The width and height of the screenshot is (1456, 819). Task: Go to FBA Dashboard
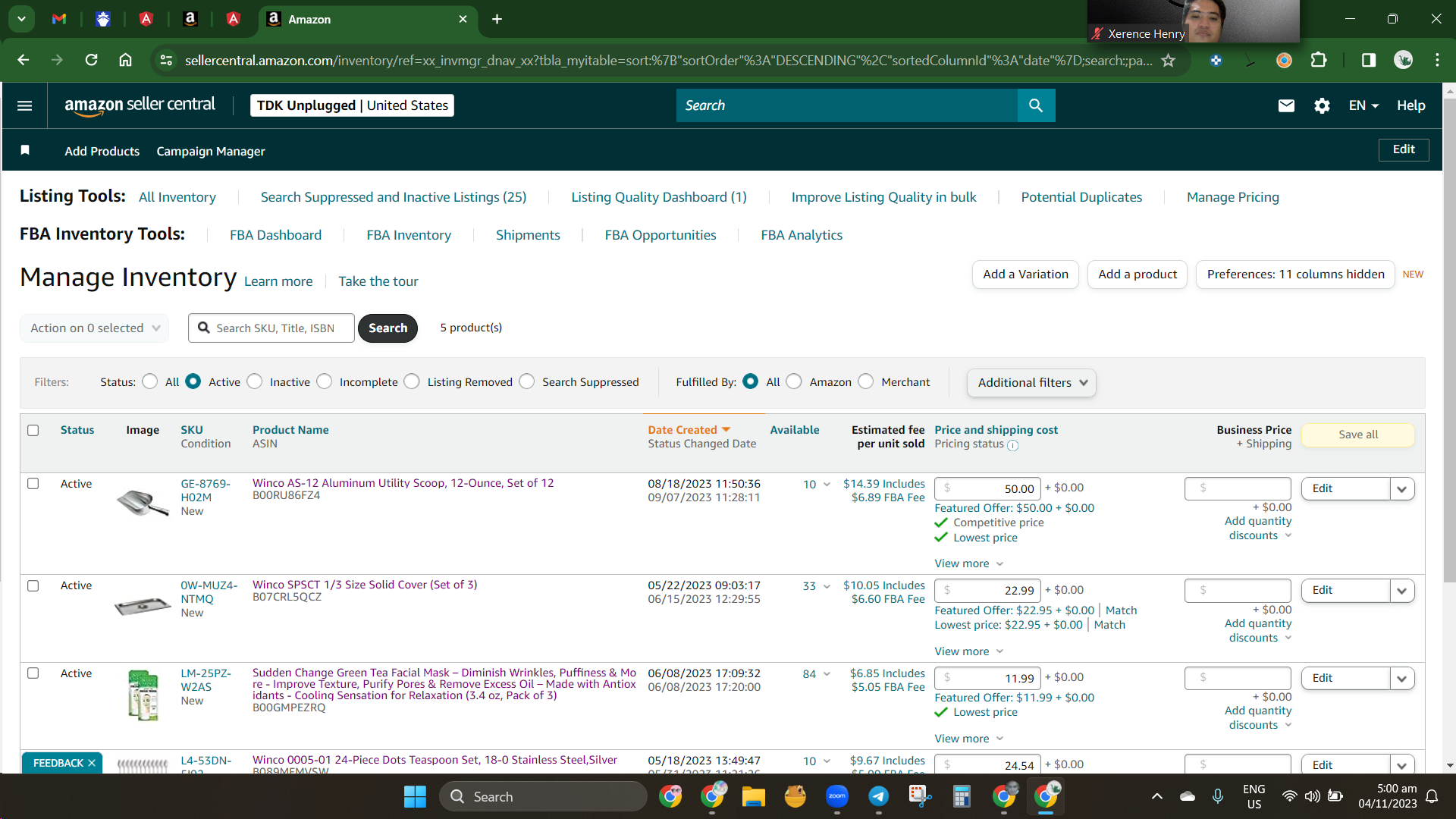click(x=275, y=235)
